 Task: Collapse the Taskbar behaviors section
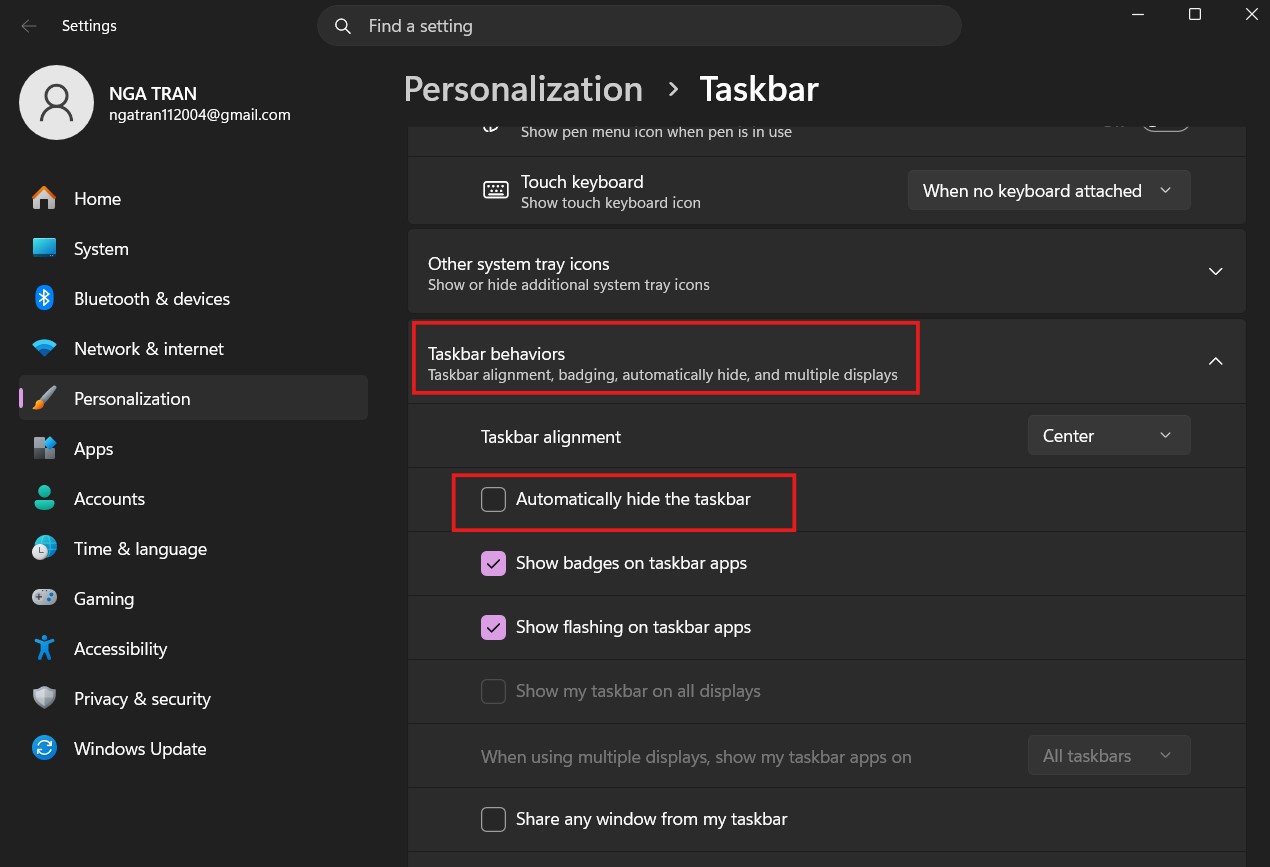coord(1215,362)
